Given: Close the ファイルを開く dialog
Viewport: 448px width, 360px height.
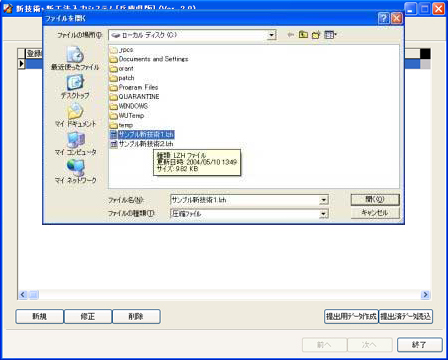Looking at the screenshot, I should coord(396,18).
